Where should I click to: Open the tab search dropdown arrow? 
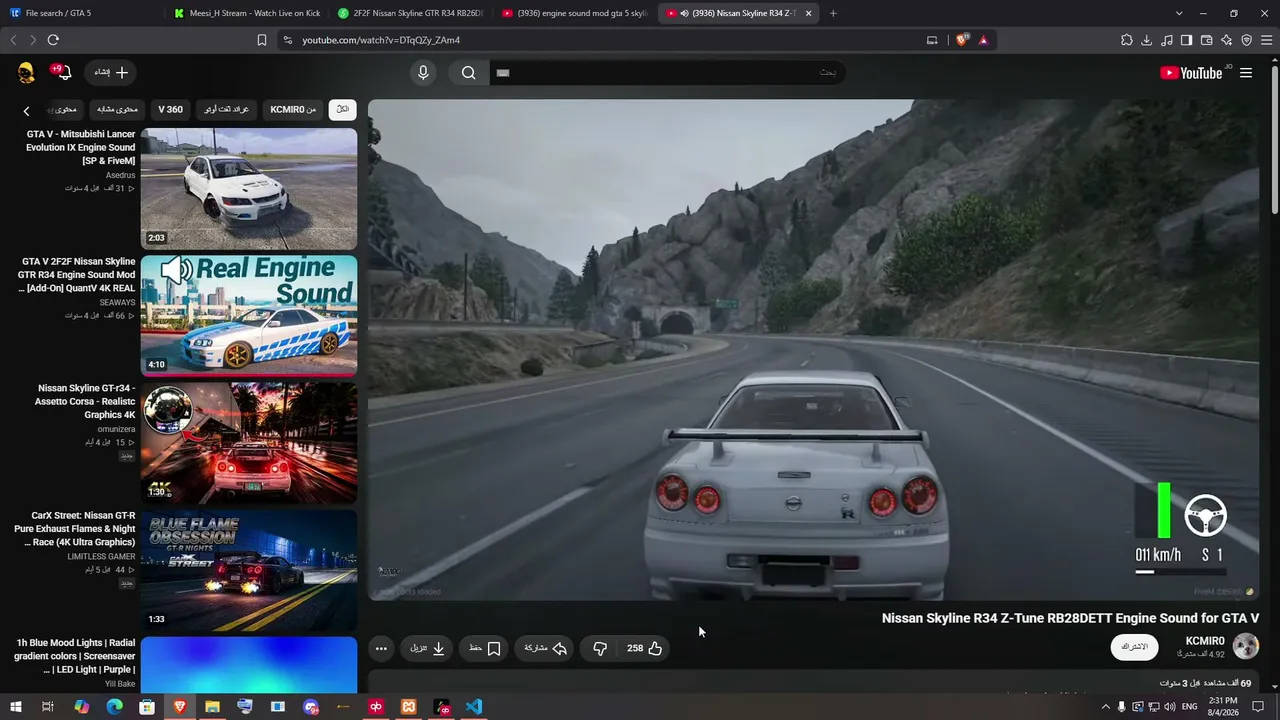(1179, 13)
